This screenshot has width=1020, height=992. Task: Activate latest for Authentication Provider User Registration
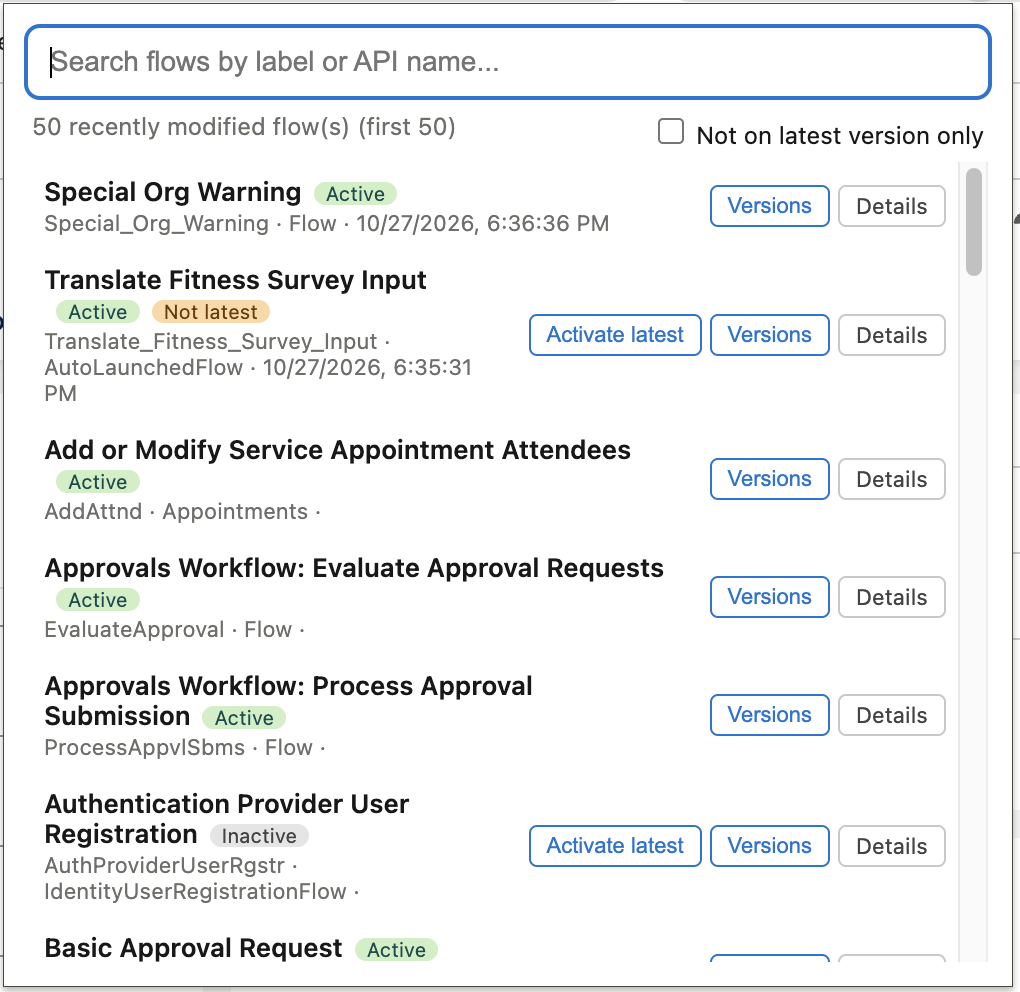point(615,846)
